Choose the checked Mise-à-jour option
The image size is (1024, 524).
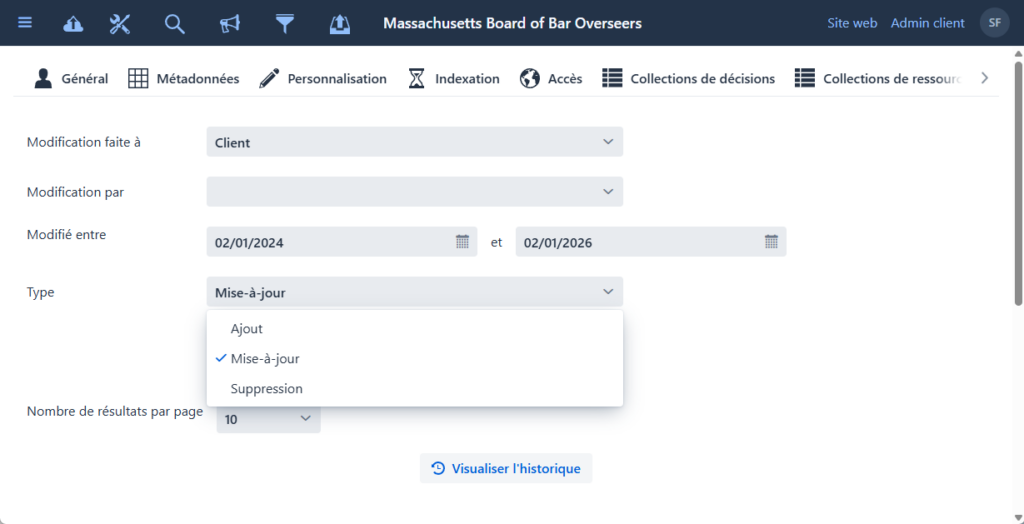tap(265, 359)
